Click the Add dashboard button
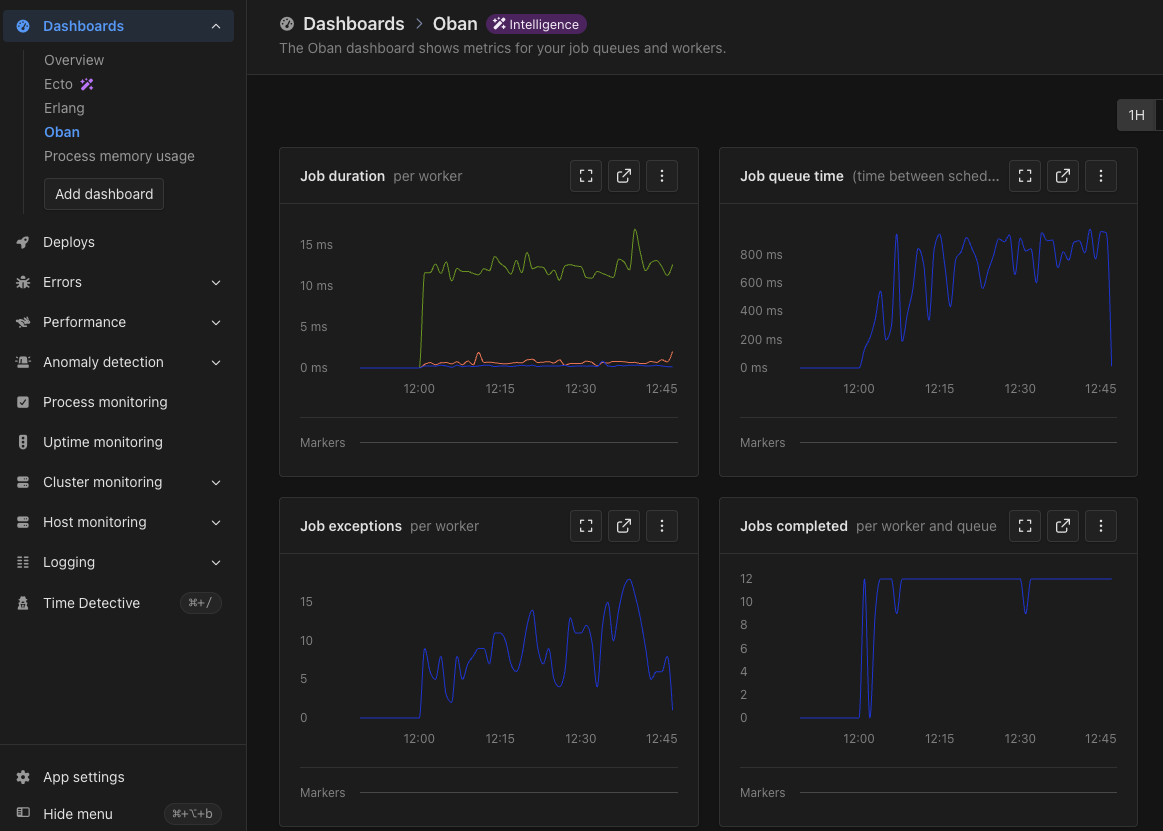 (104, 194)
